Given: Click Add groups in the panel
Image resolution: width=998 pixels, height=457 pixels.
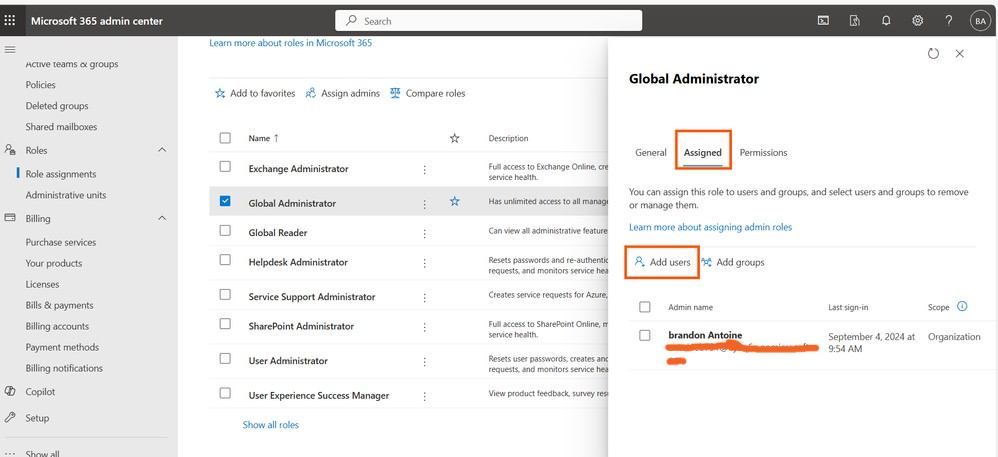Looking at the screenshot, I should click(x=733, y=262).
